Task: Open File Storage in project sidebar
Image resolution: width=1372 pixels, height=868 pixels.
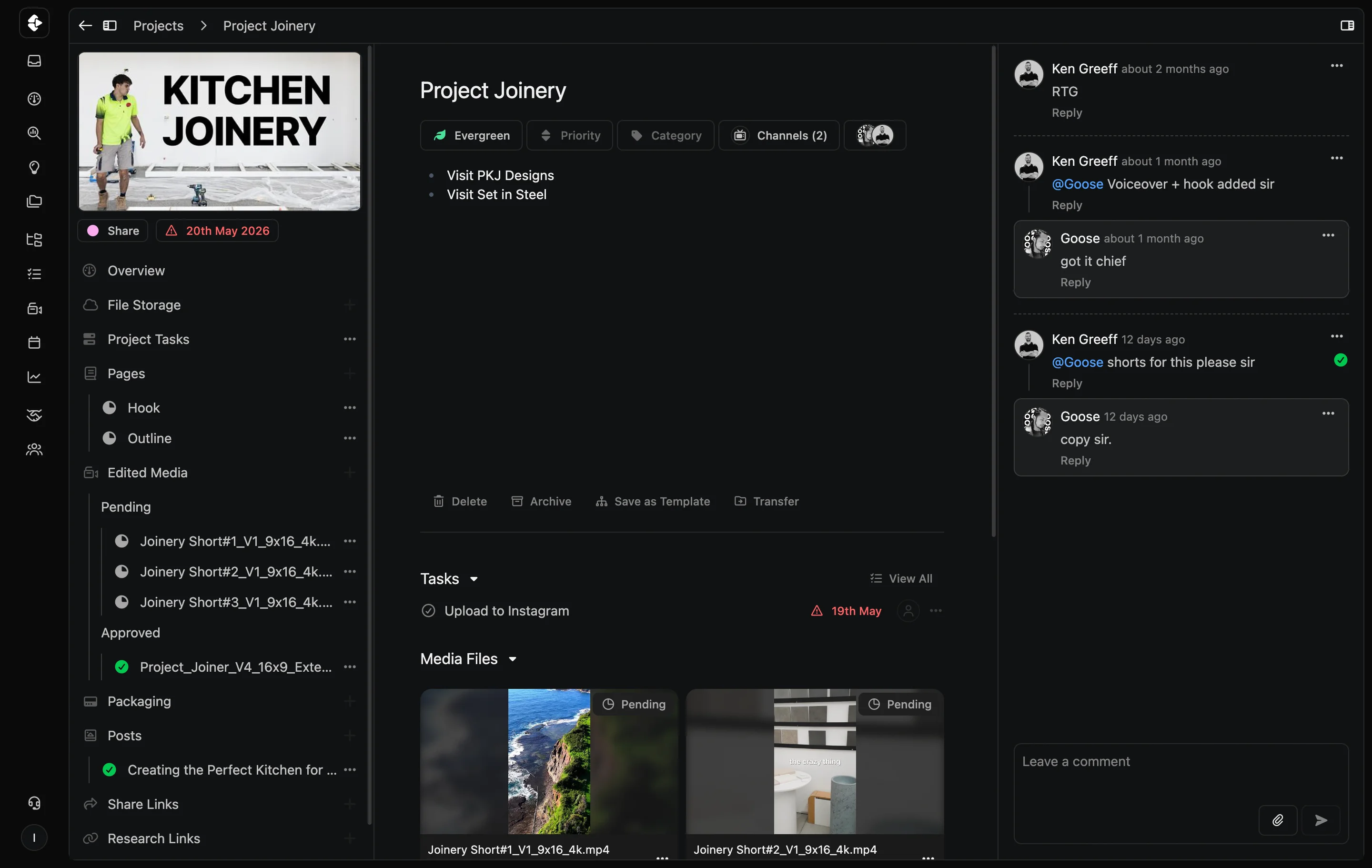Action: (144, 305)
